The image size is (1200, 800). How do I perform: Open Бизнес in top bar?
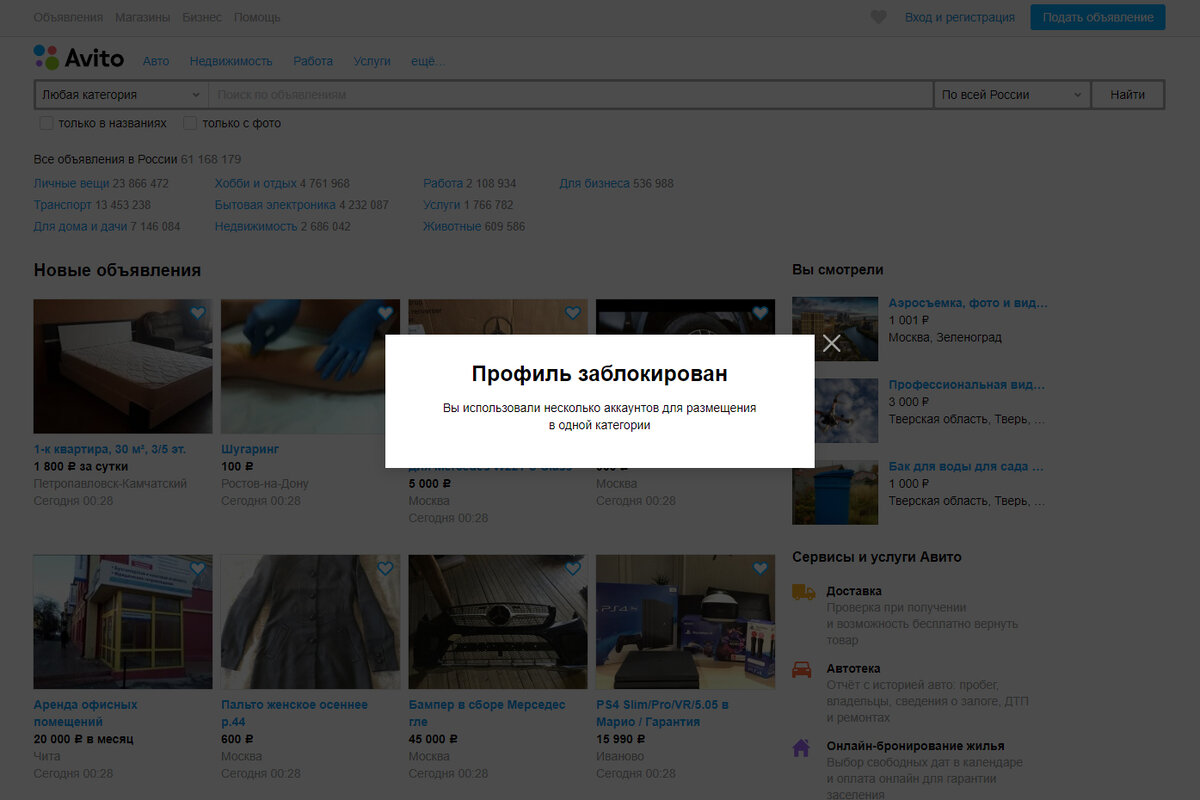click(x=202, y=17)
